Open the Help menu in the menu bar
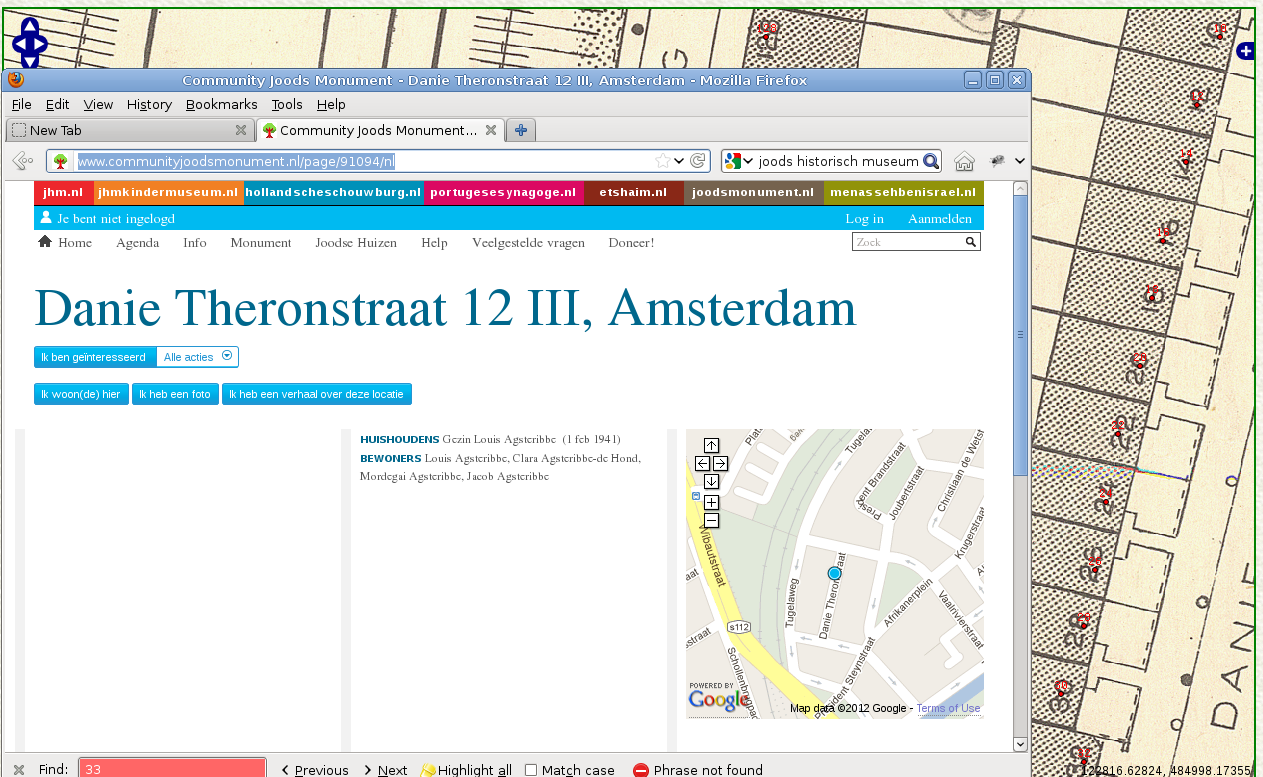The image size is (1263, 777). (x=331, y=104)
